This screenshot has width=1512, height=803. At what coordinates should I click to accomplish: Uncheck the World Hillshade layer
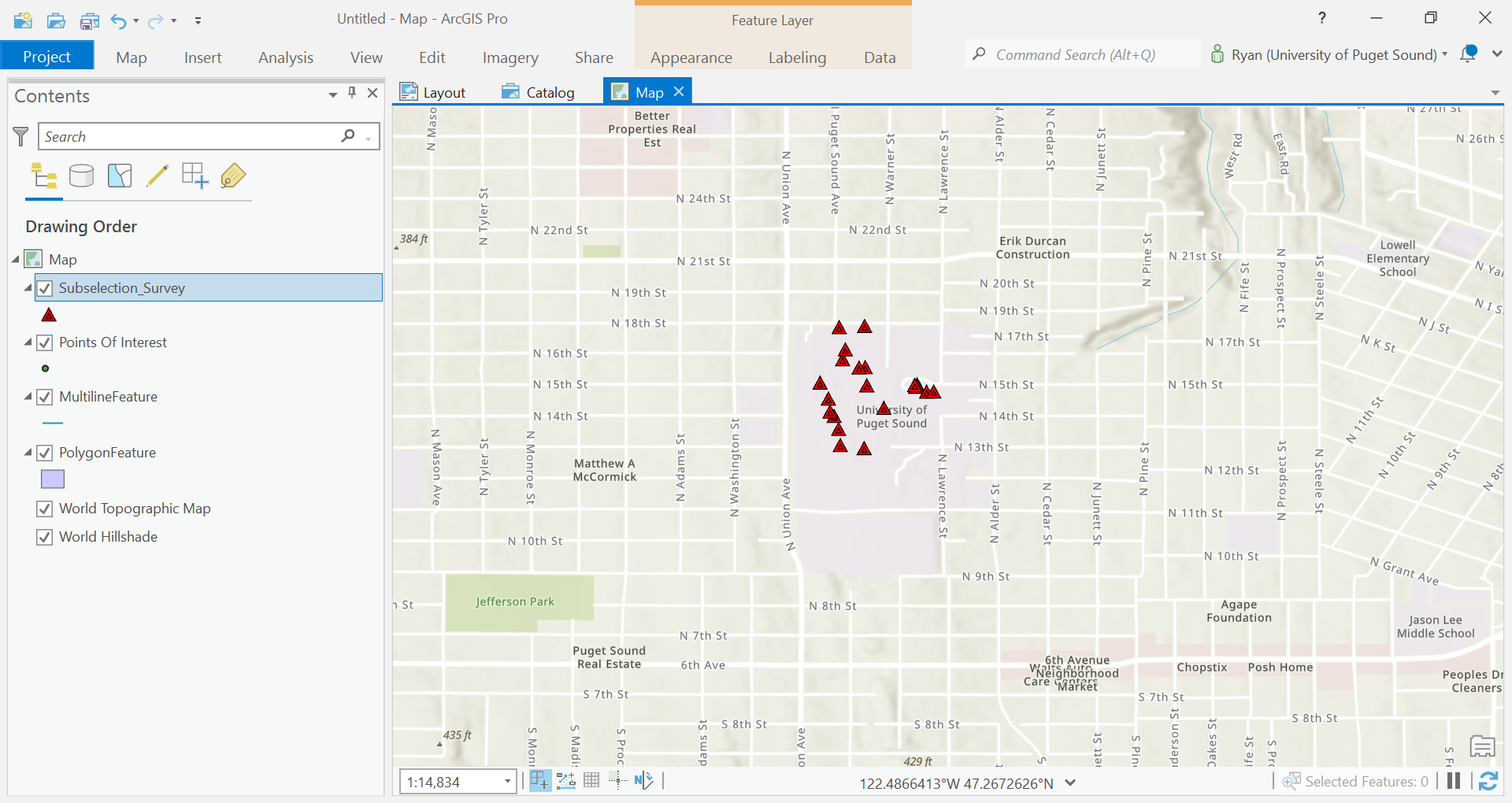coord(45,537)
